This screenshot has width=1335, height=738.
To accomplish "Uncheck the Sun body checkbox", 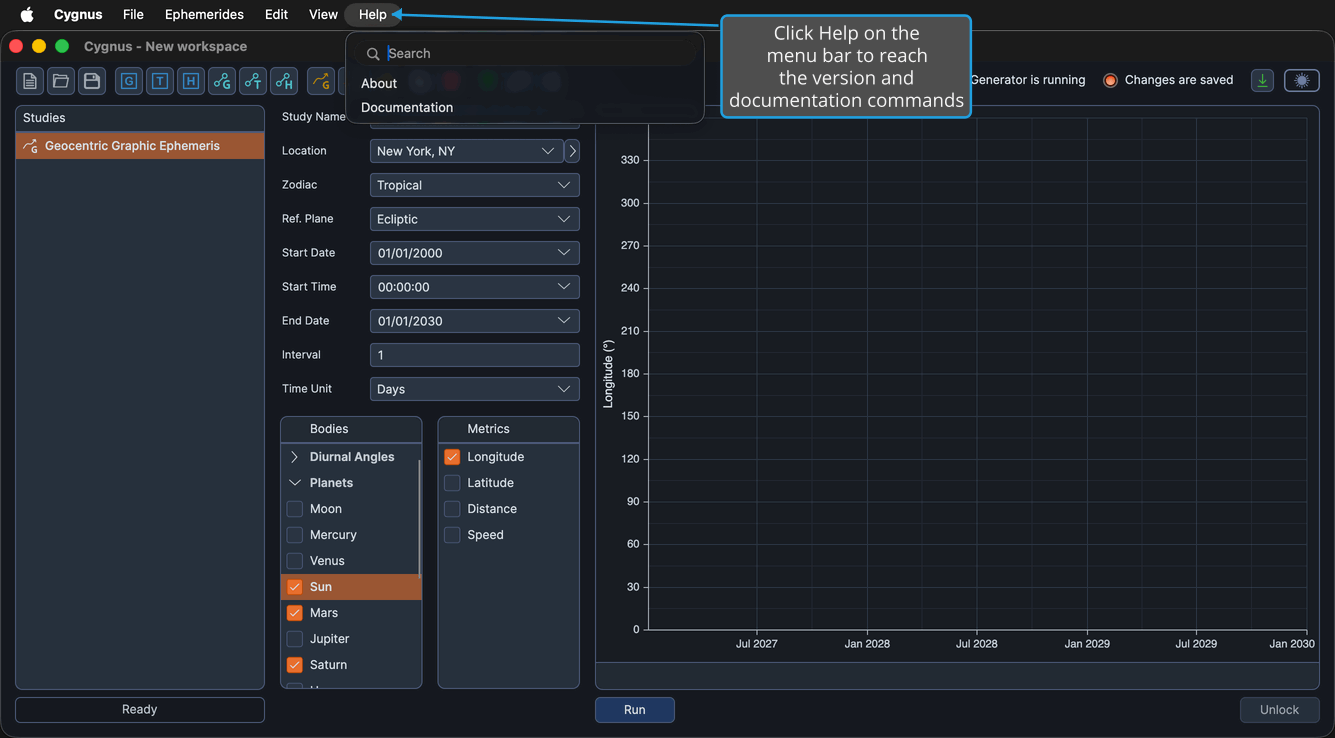I will (x=295, y=587).
